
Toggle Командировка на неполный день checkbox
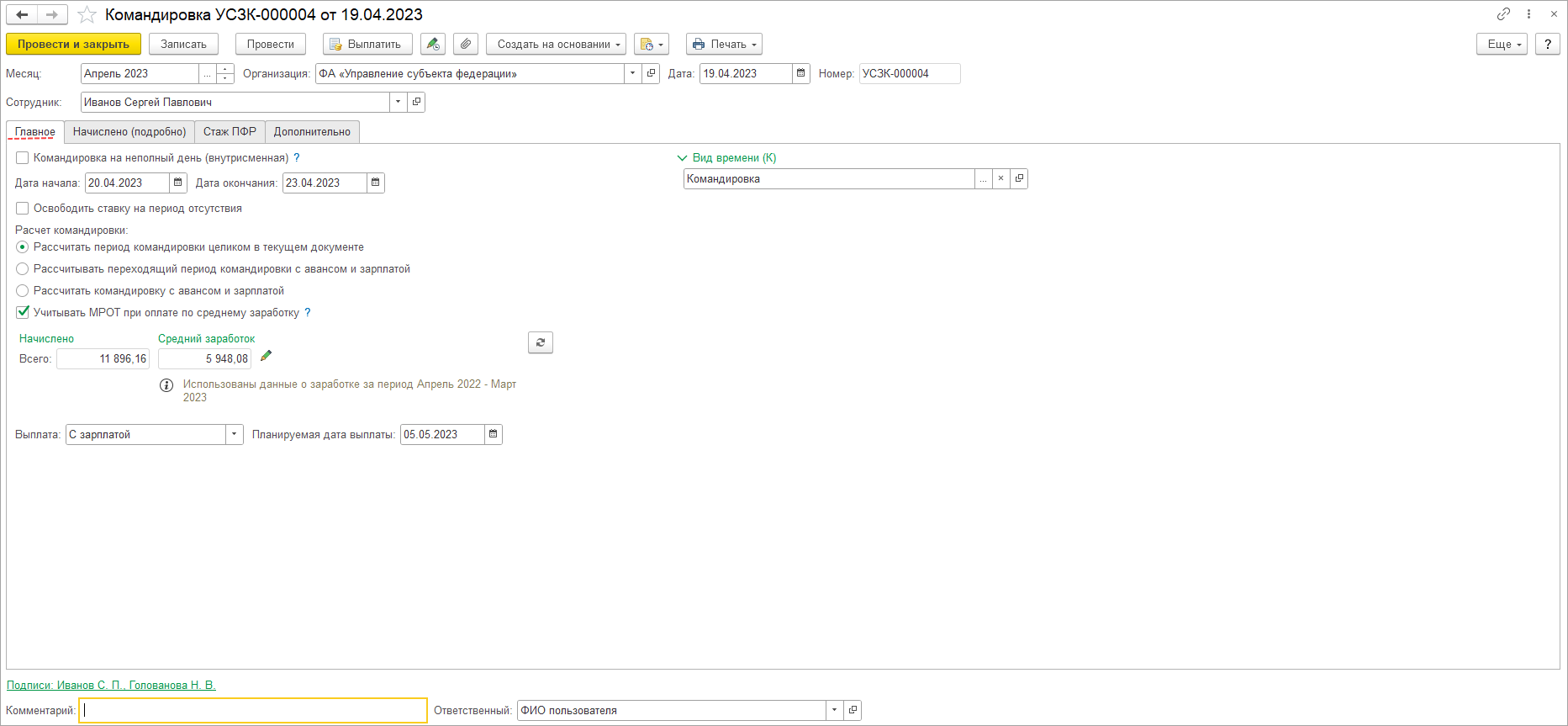pyautogui.click(x=23, y=157)
